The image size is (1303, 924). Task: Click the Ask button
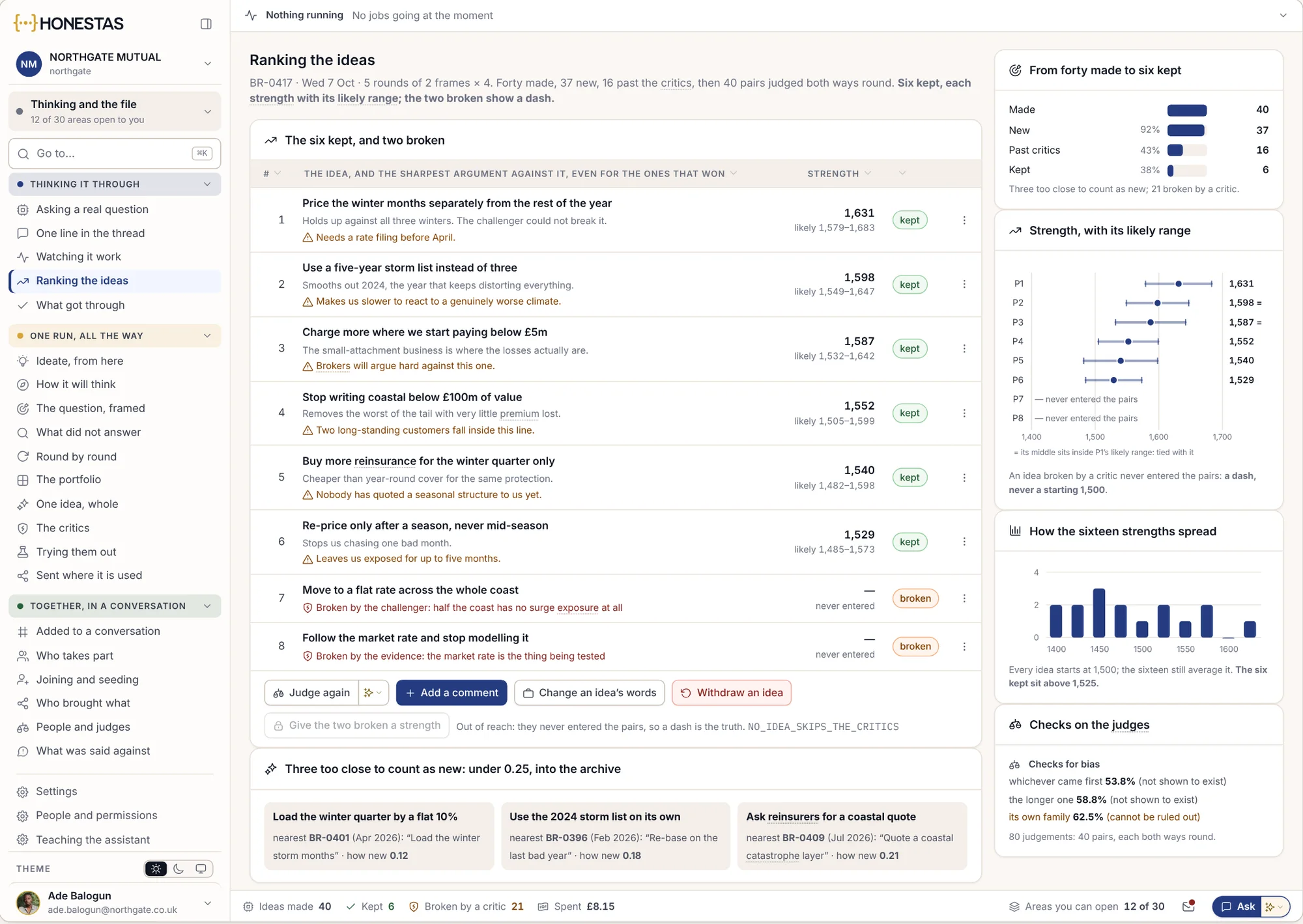(x=1238, y=906)
